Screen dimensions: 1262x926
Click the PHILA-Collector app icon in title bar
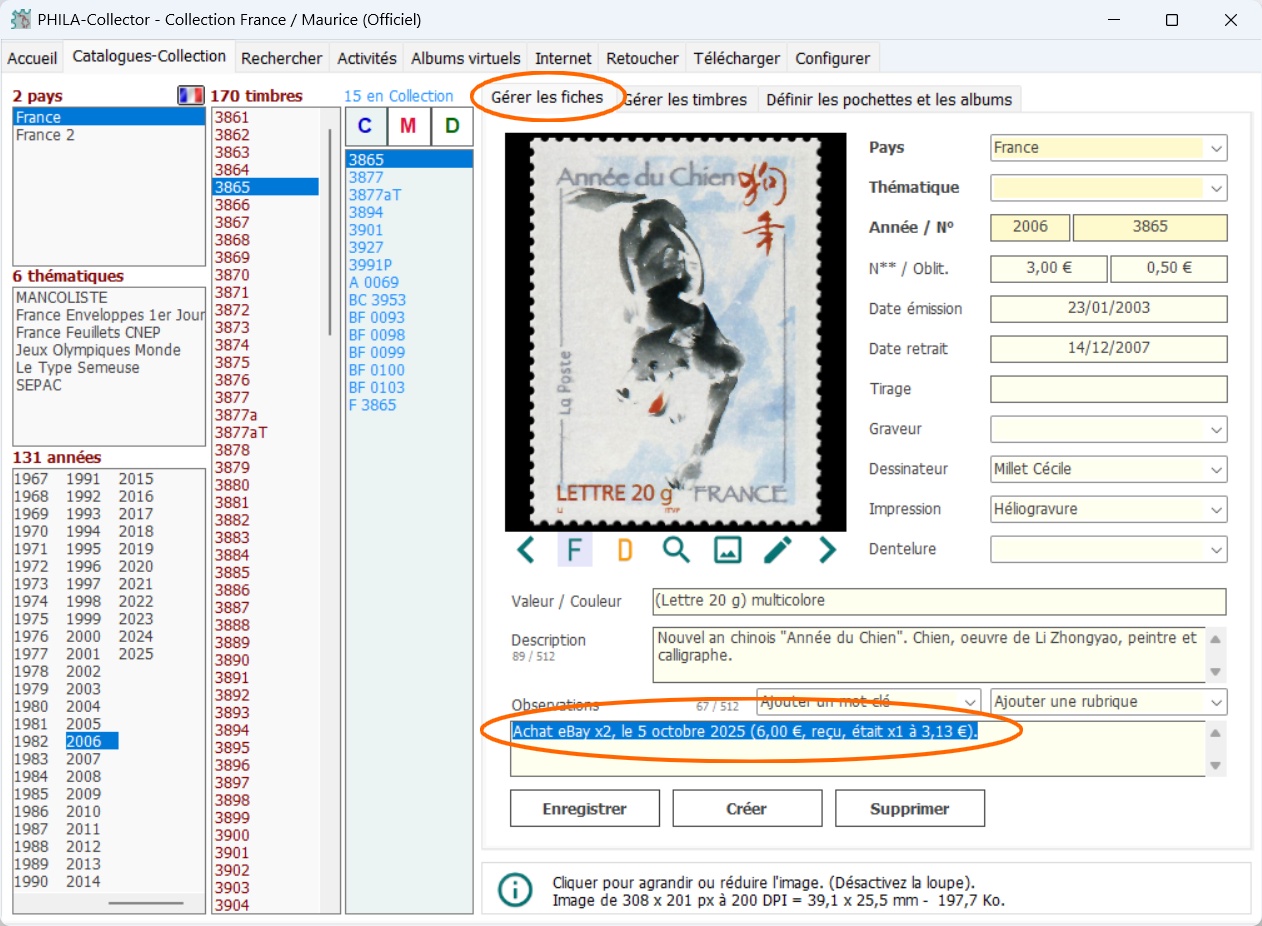click(19, 19)
